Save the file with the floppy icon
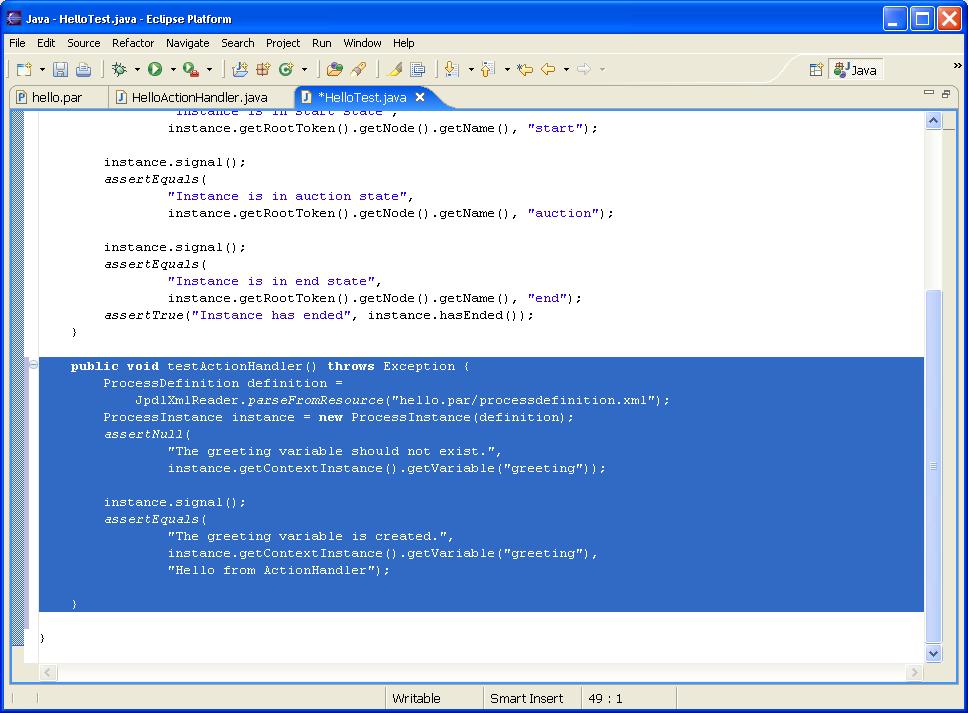This screenshot has width=968, height=713. [x=60, y=69]
